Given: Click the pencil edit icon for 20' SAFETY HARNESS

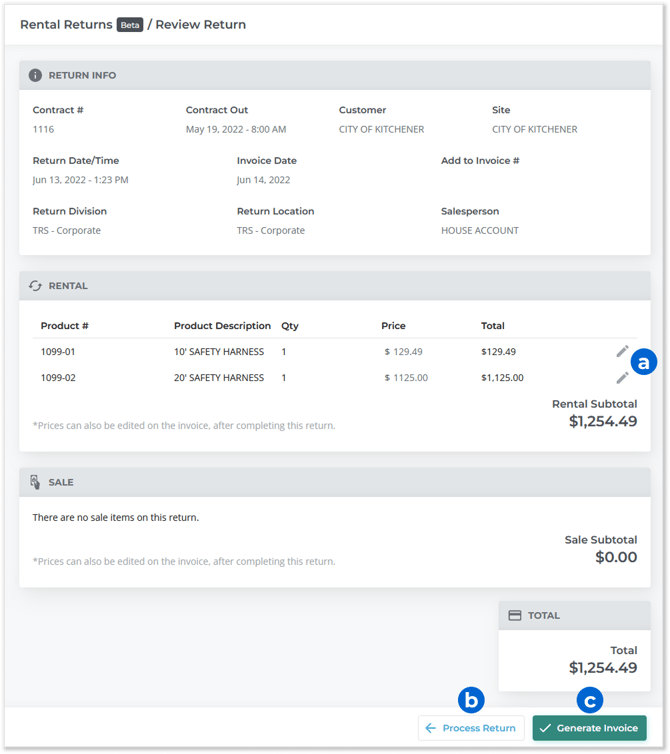Looking at the screenshot, I should coord(622,377).
